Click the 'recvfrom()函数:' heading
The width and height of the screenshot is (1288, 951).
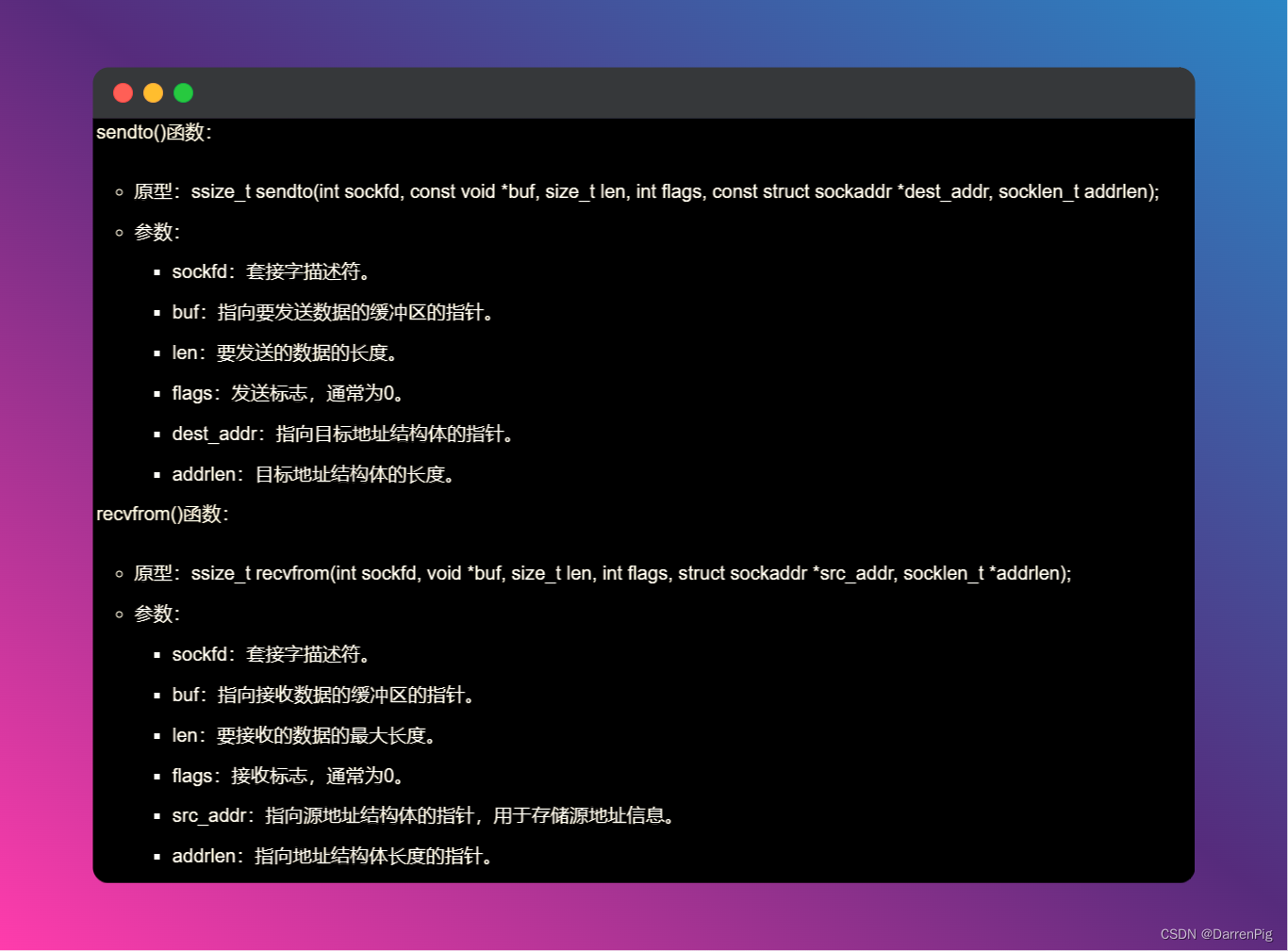pos(162,515)
